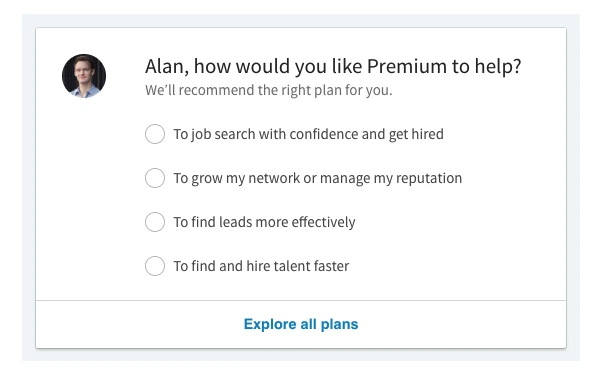Select the find and hire talent faster radio
This screenshot has width=594, height=370.
[155, 266]
